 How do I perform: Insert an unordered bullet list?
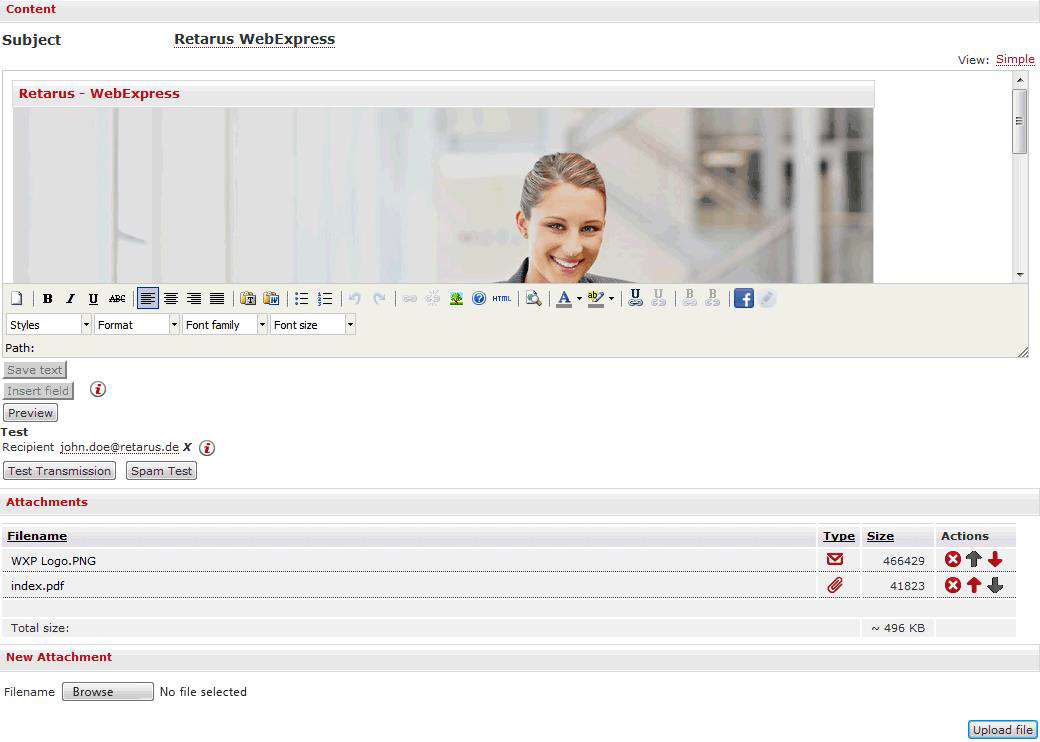301,299
